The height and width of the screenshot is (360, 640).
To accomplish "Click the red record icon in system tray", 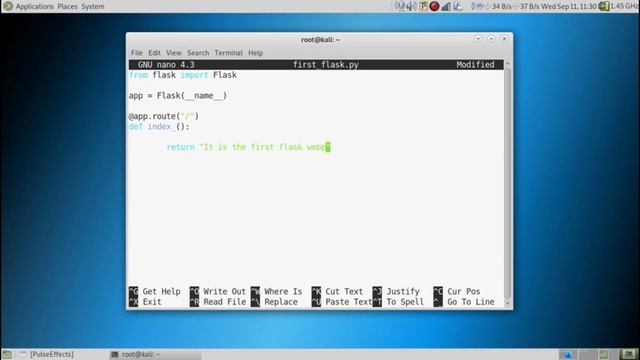I will 434,6.
